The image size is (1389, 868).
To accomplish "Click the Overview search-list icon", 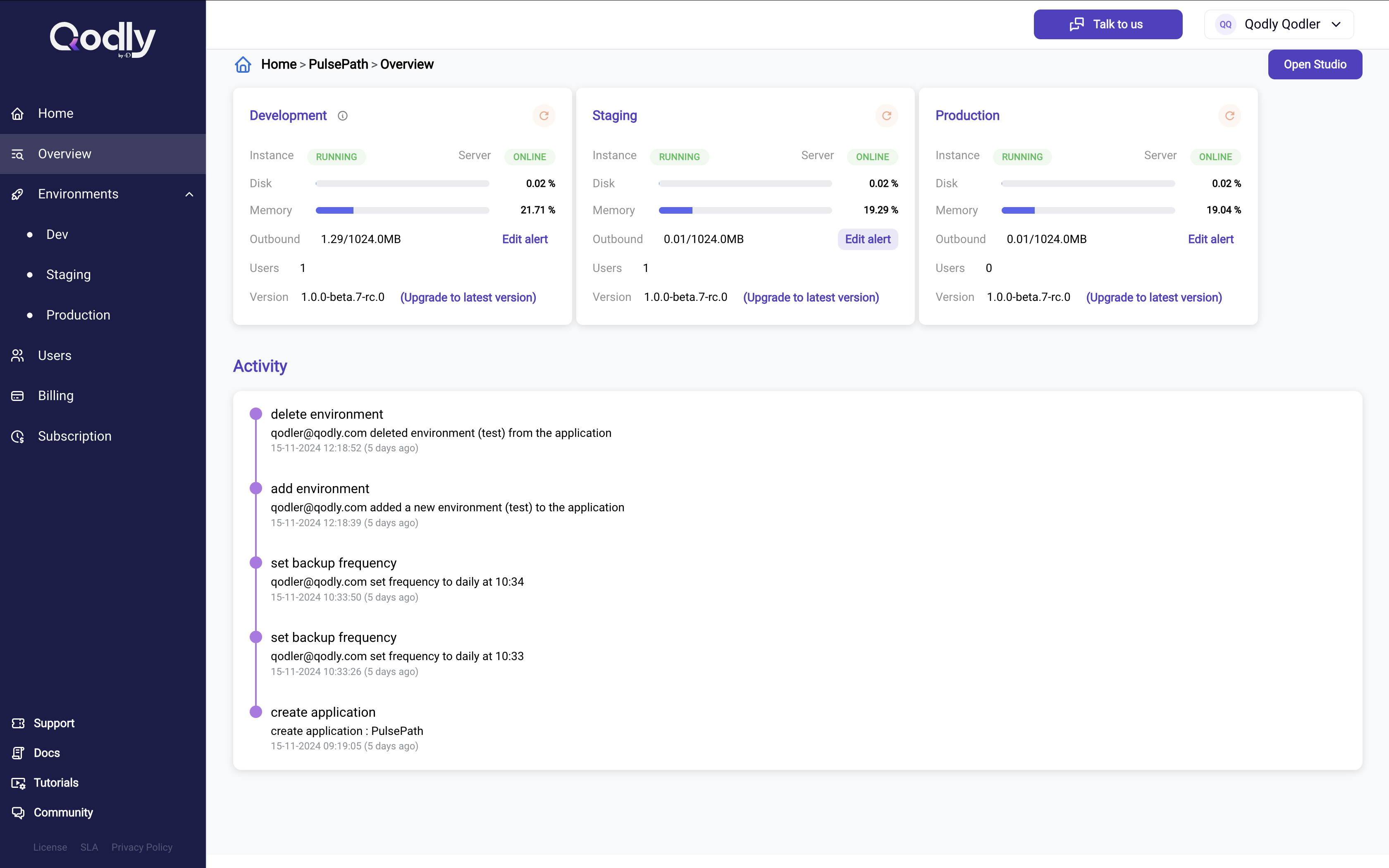I will (x=18, y=154).
